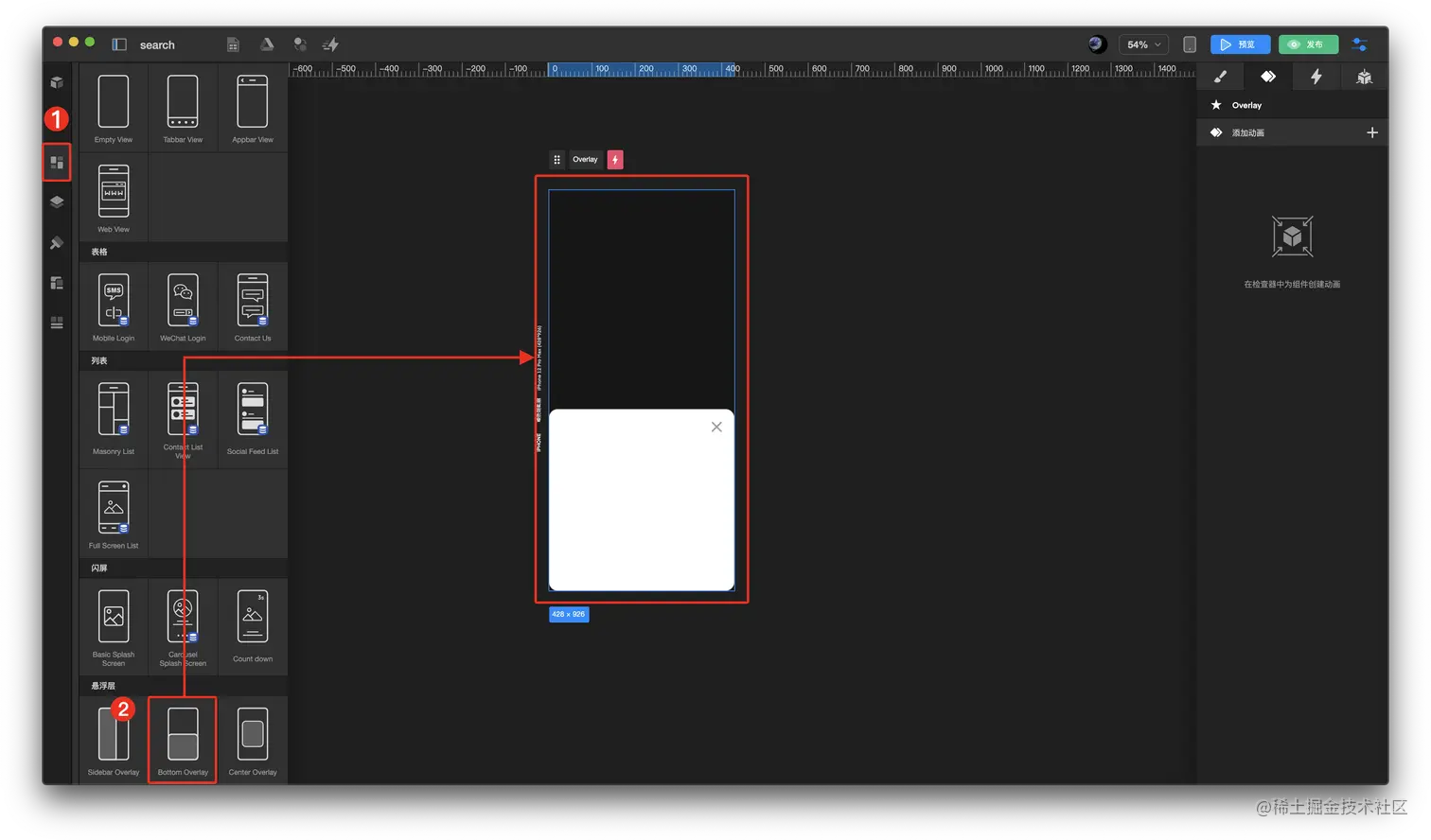Image resolution: width=1431 pixels, height=840 pixels.
Task: Click the 闪屏 section header
Action: (x=99, y=568)
